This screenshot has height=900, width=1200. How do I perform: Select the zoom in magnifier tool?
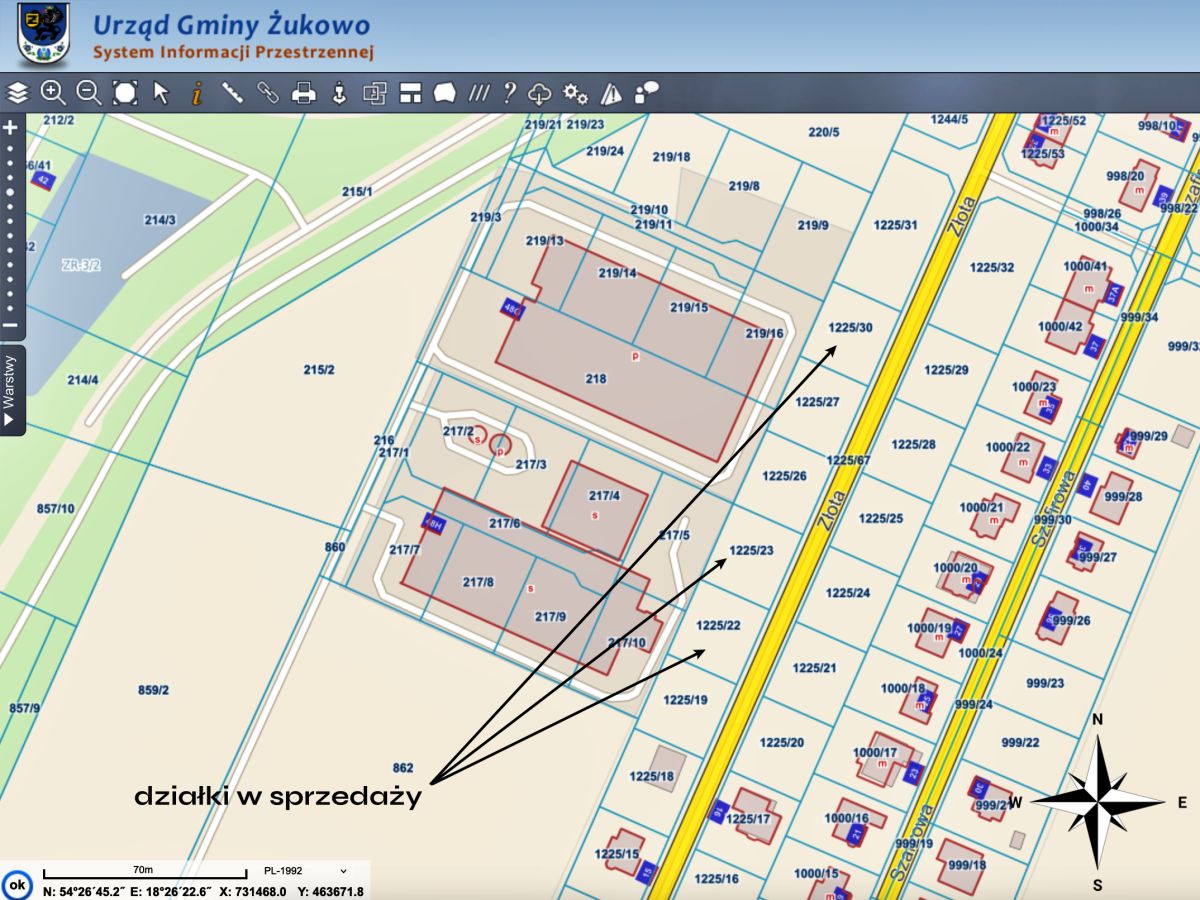(x=53, y=93)
